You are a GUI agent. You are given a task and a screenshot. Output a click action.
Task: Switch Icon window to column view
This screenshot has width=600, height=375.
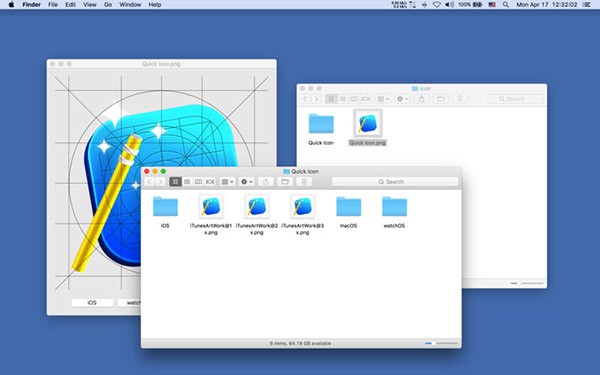[x=354, y=99]
